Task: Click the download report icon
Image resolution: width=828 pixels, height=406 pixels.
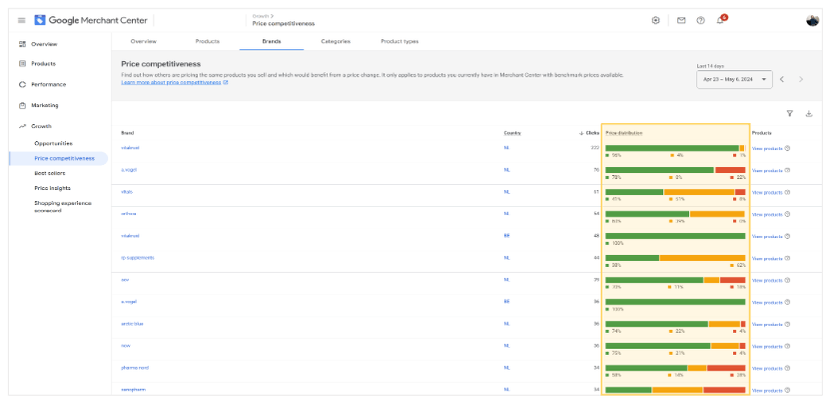Action: click(x=808, y=113)
